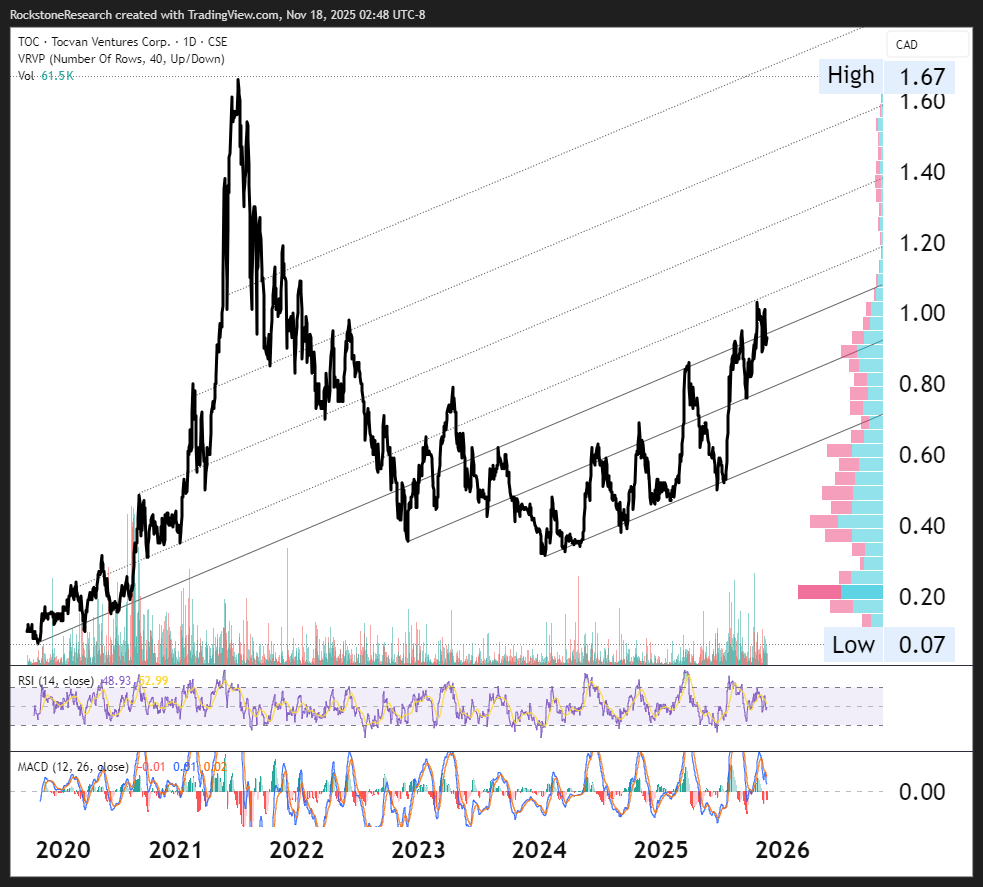Click the High 1.67 price label
This screenshot has height=887, width=983.
pyautogui.click(x=886, y=76)
